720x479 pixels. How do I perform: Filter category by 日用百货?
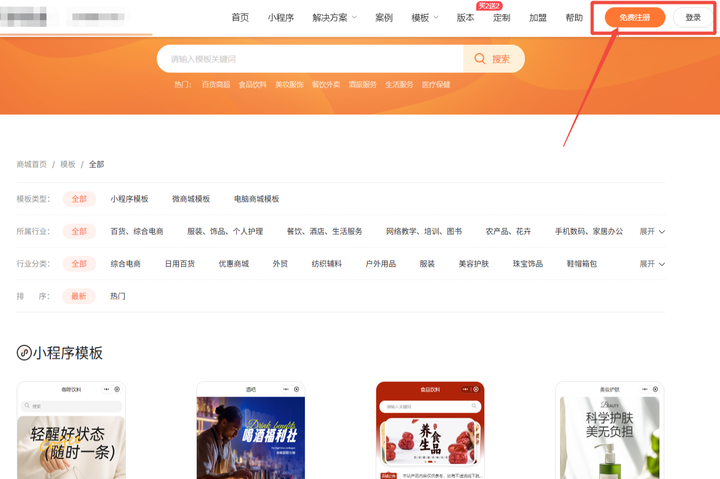point(180,264)
